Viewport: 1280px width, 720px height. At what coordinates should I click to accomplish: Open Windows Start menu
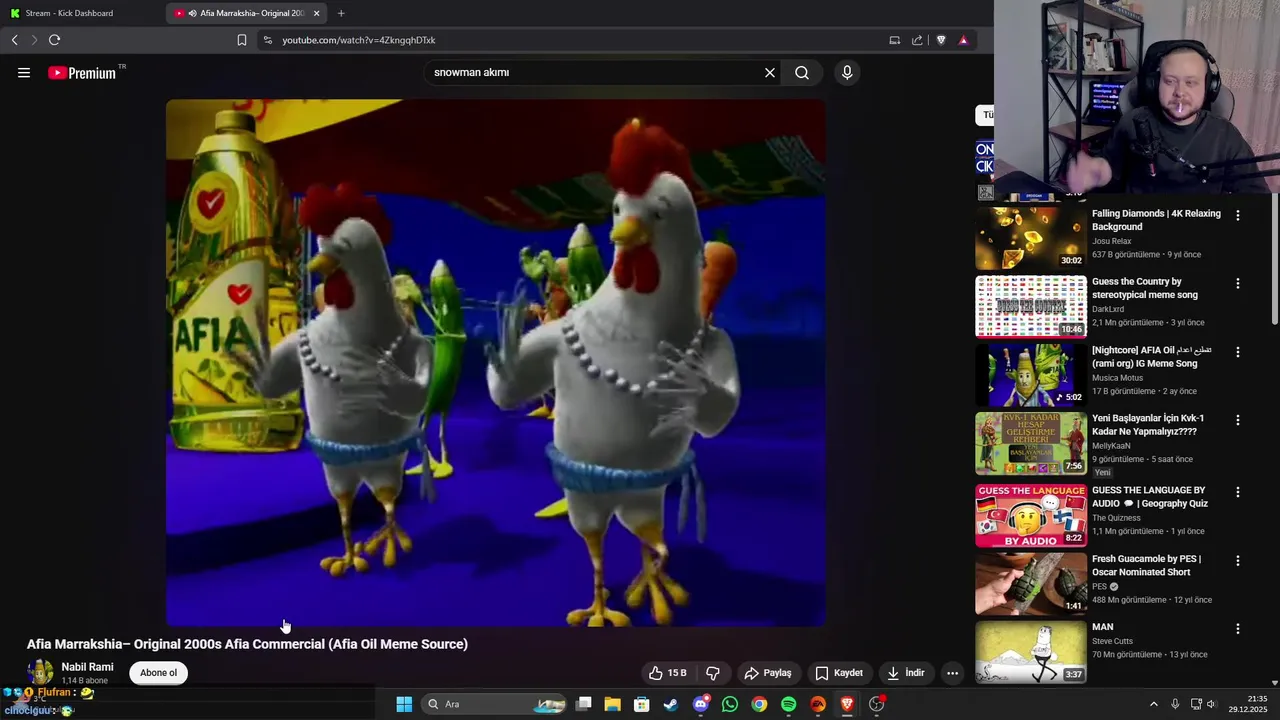click(404, 704)
